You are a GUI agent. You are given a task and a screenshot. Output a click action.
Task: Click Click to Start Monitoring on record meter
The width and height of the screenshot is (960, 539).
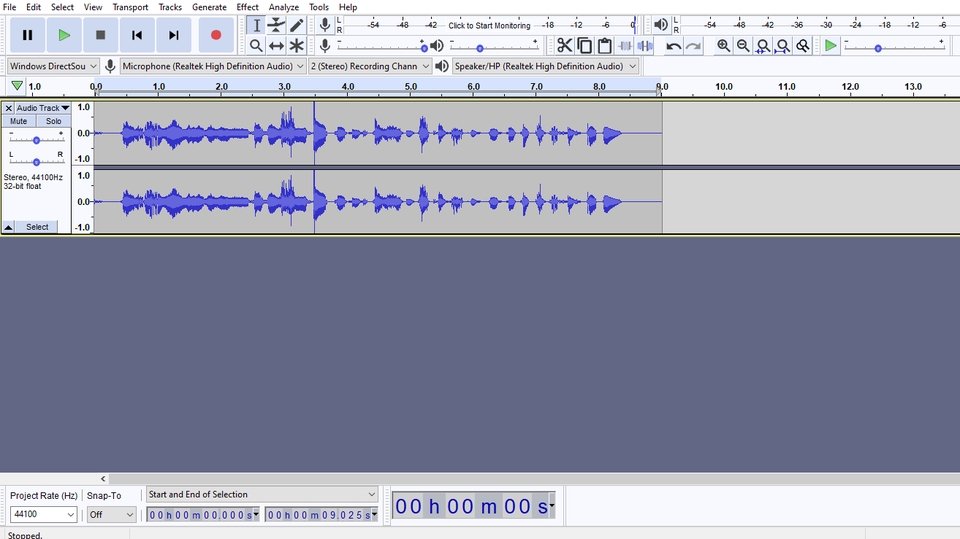(x=489, y=26)
